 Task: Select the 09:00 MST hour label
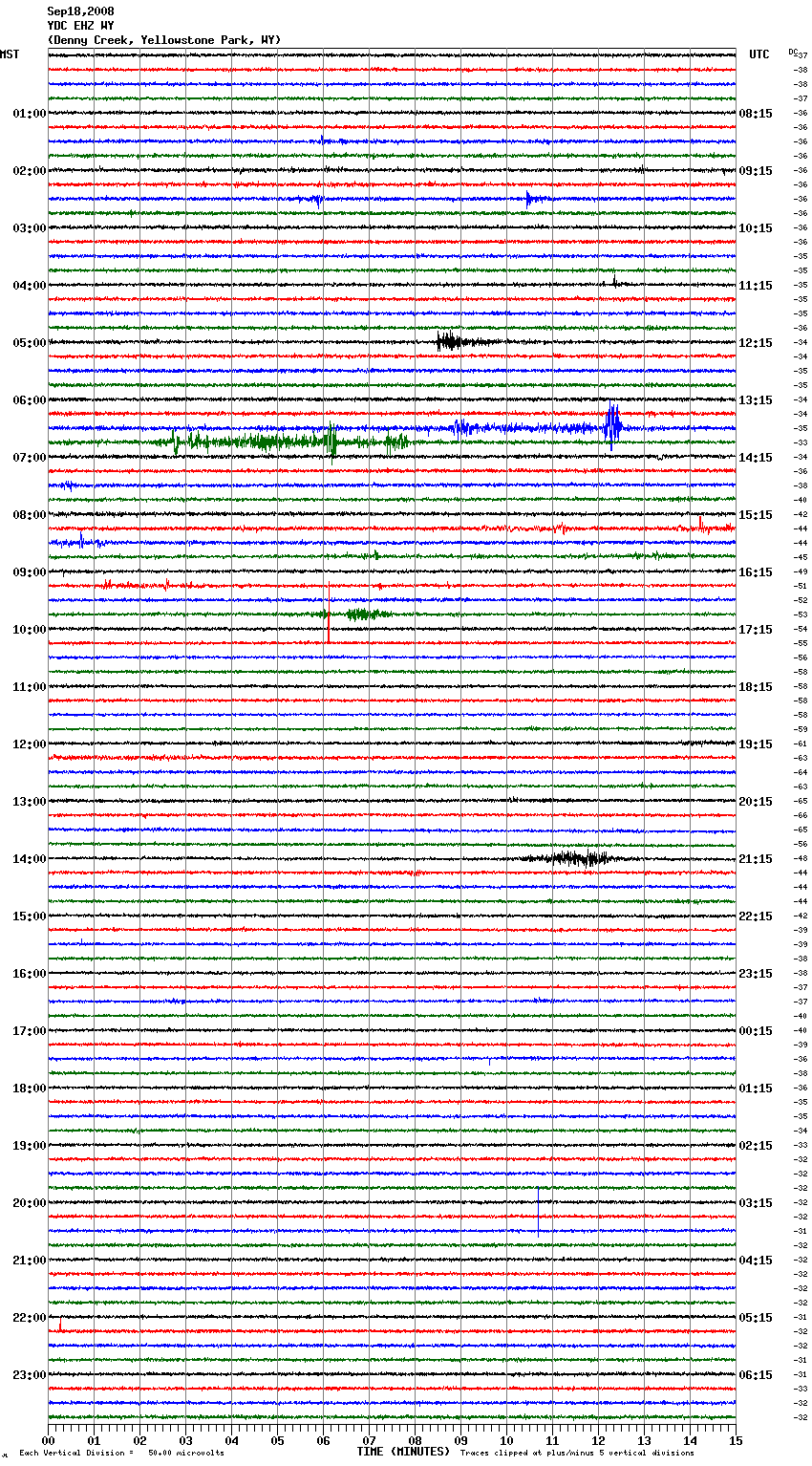coord(30,572)
